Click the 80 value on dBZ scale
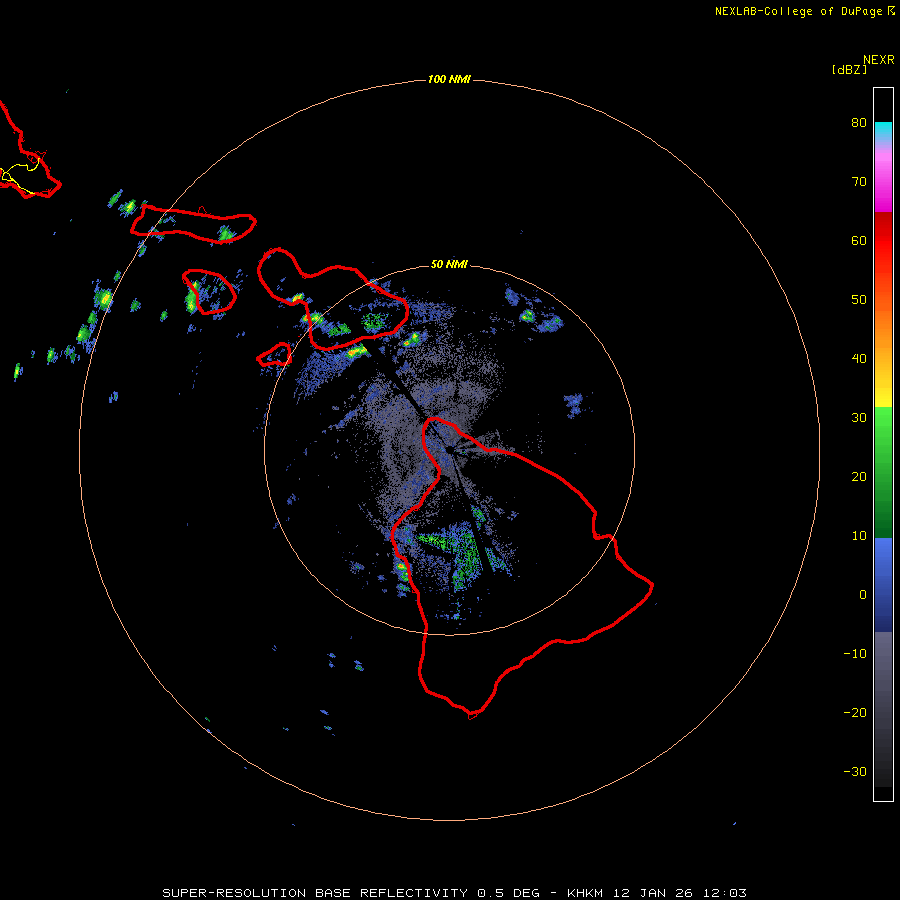Viewport: 900px width, 900px height. 859,123
